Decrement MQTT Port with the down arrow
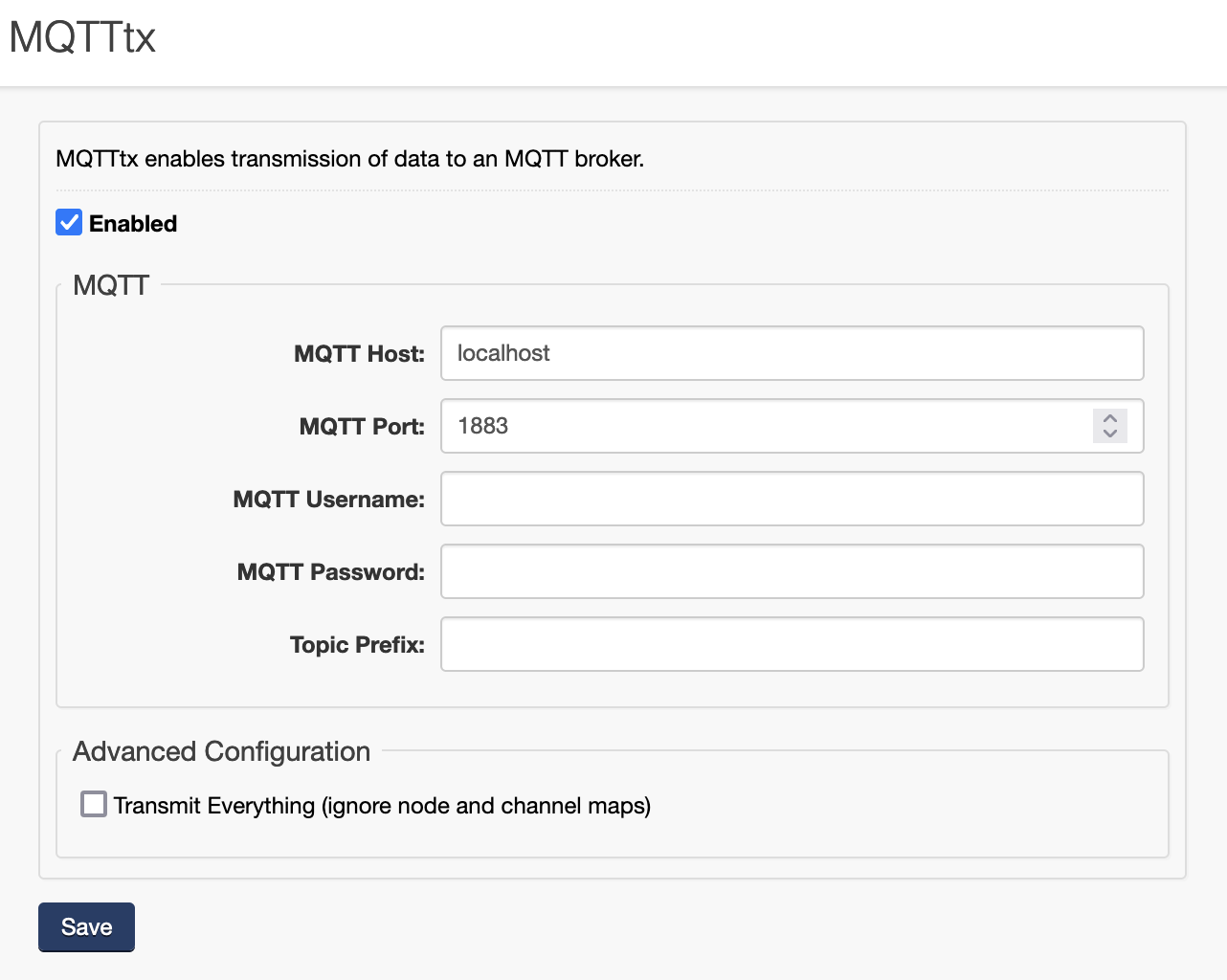This screenshot has height=980, width=1227. (x=1110, y=434)
